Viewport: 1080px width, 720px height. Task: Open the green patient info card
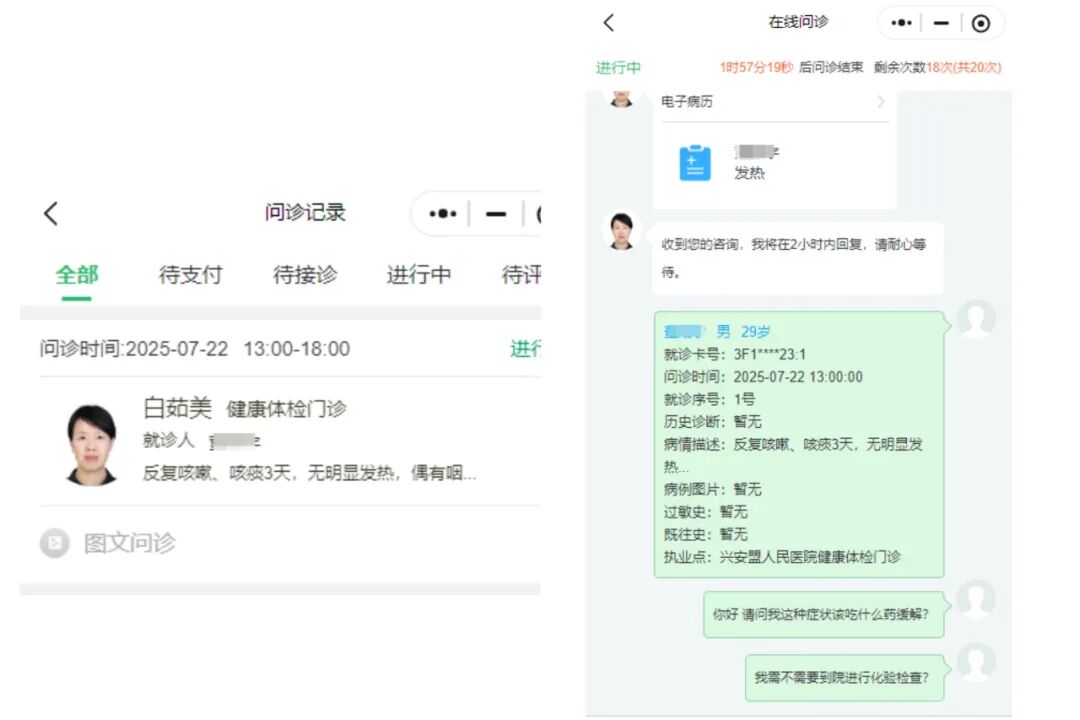pos(798,444)
